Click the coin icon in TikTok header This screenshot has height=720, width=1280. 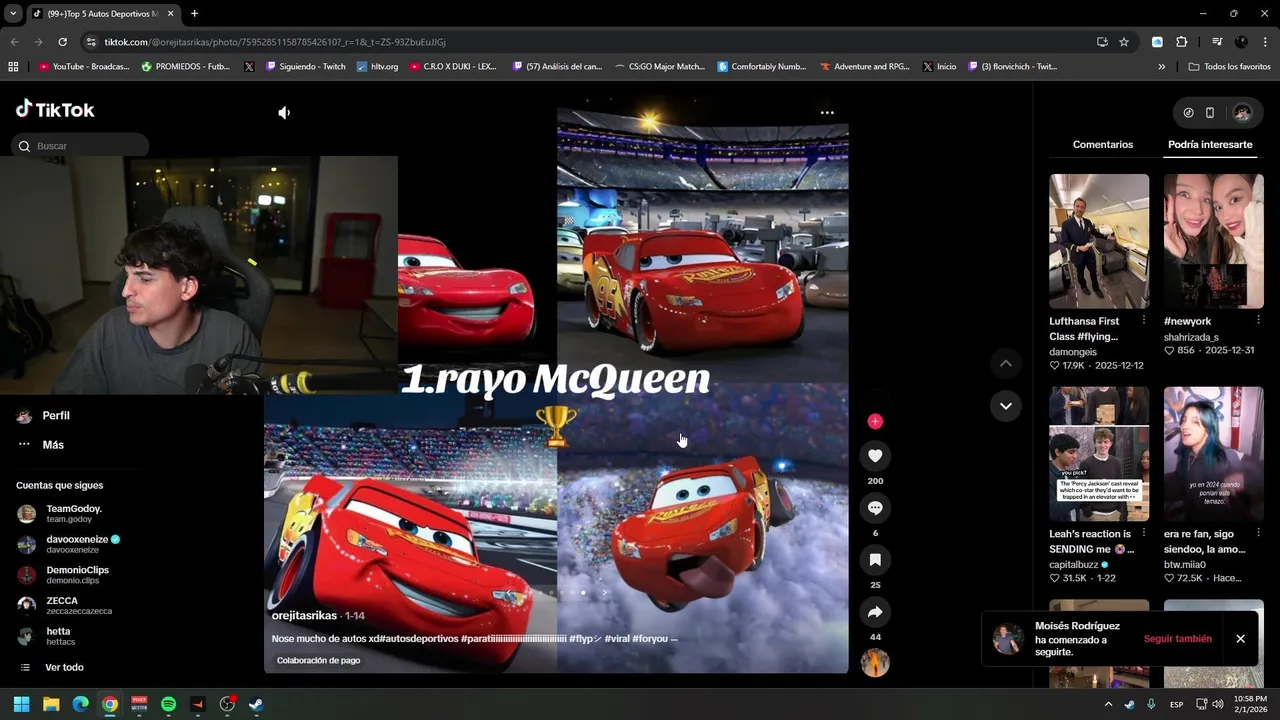1188,113
